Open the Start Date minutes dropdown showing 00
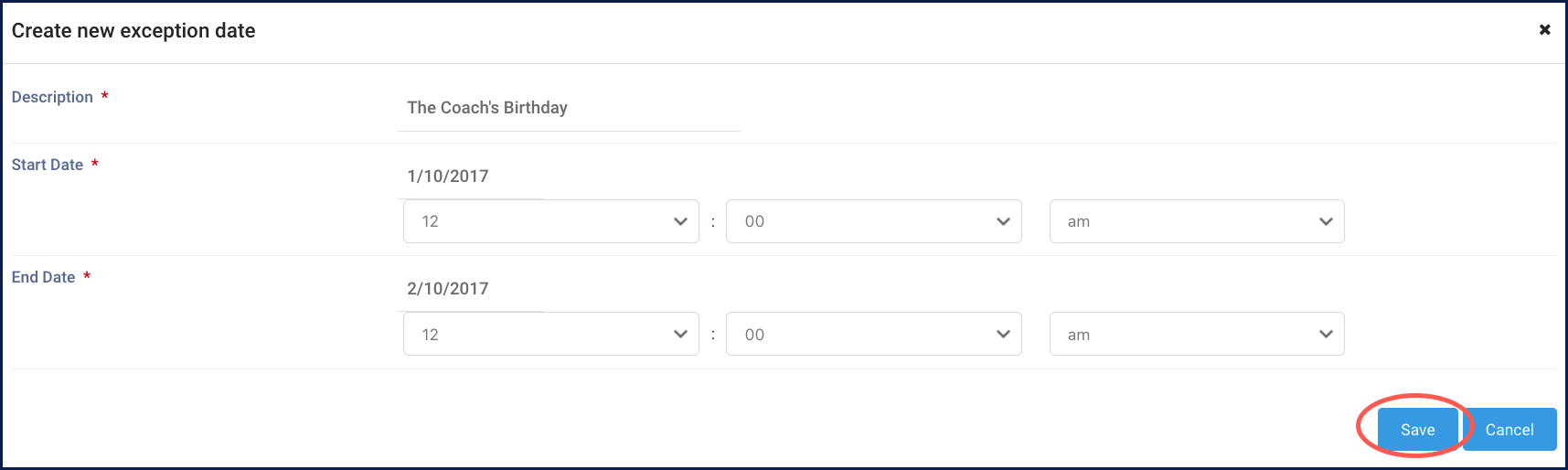Screen dimensions: 1568x470 point(859,221)
